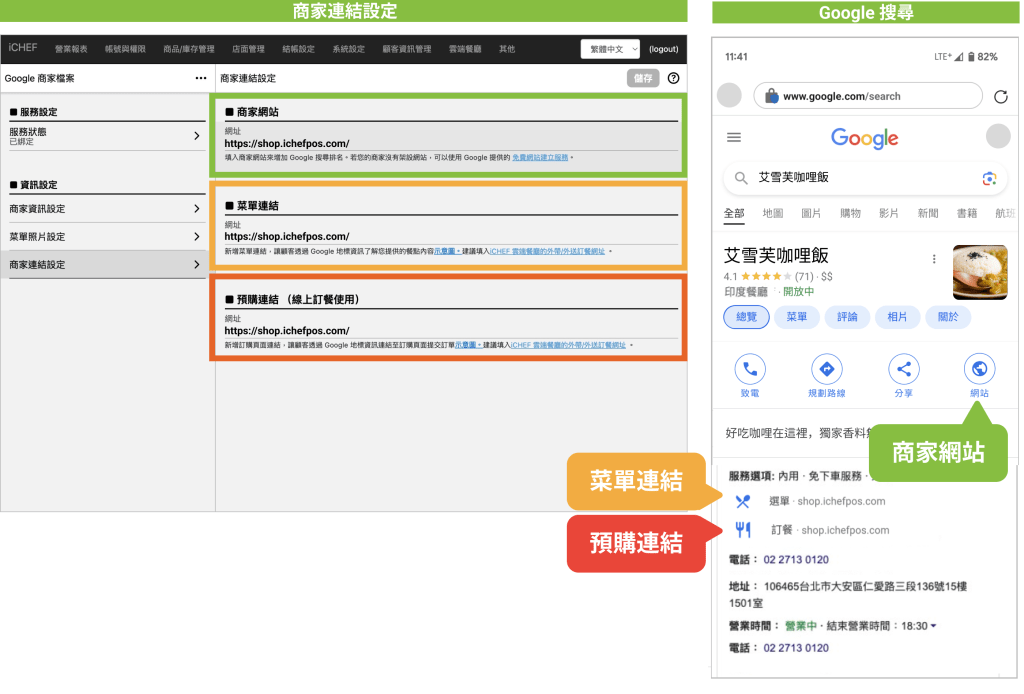Image resolution: width=1024 pixels, height=694 pixels.
Task: Tap the 分享 share icon
Action: click(903, 369)
